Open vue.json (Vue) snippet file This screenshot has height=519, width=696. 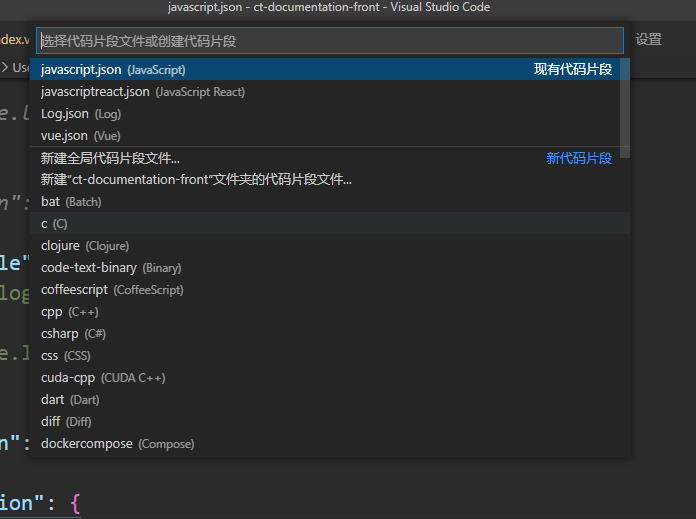[330, 135]
